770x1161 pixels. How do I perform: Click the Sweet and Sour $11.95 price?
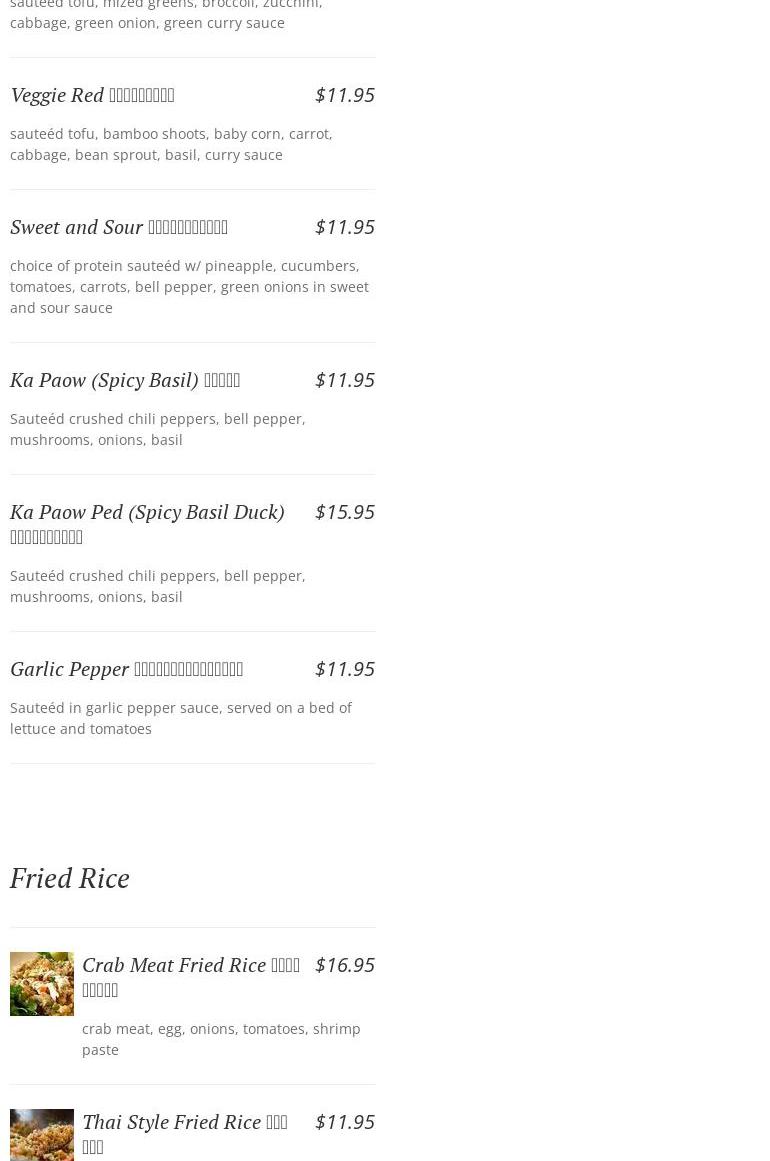coord(344,227)
